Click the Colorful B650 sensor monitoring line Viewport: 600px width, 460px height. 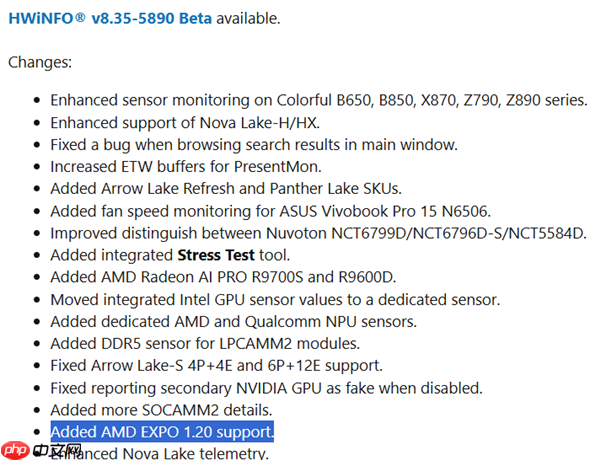click(318, 100)
